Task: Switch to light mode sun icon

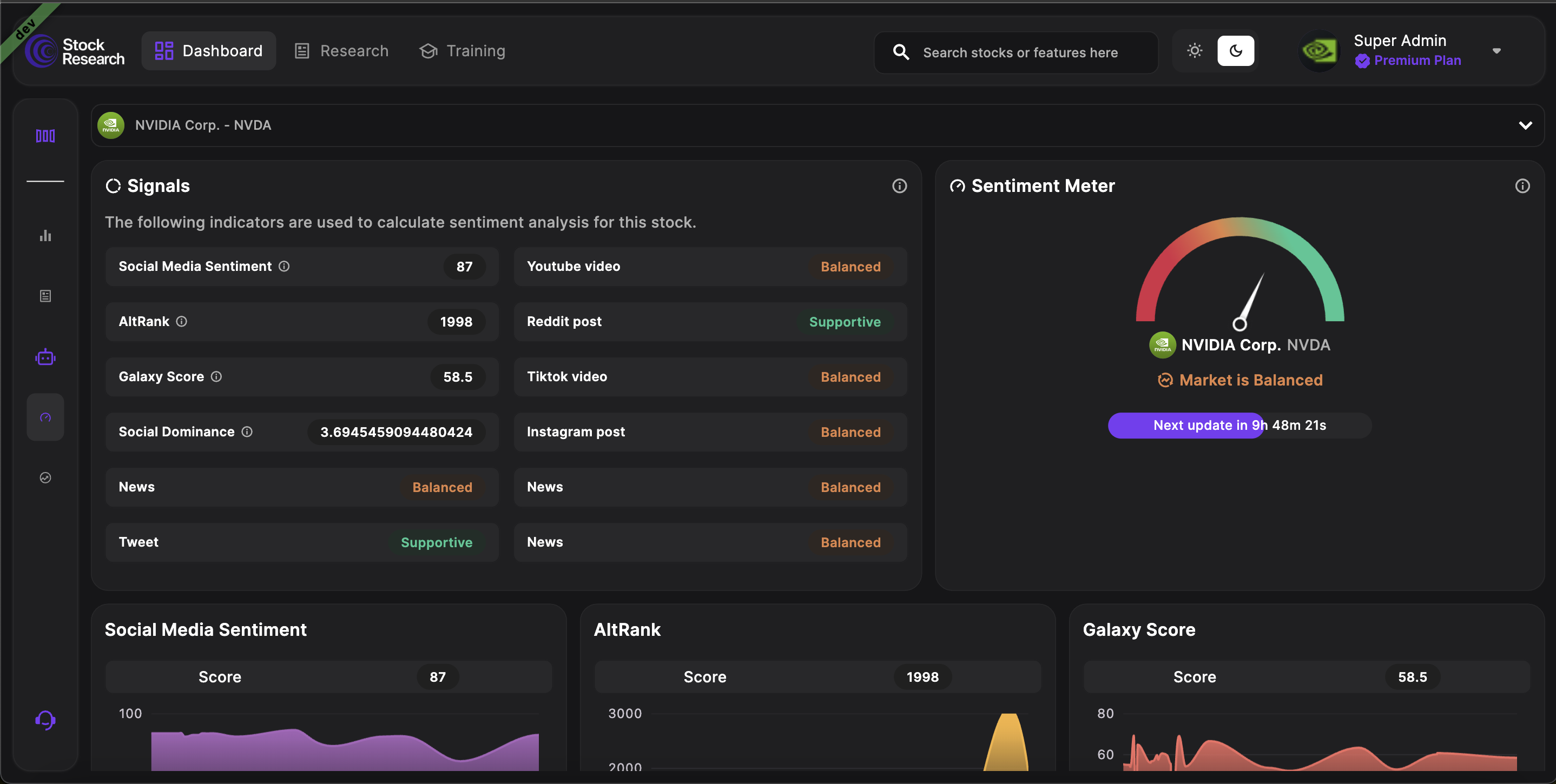Action: (1194, 51)
